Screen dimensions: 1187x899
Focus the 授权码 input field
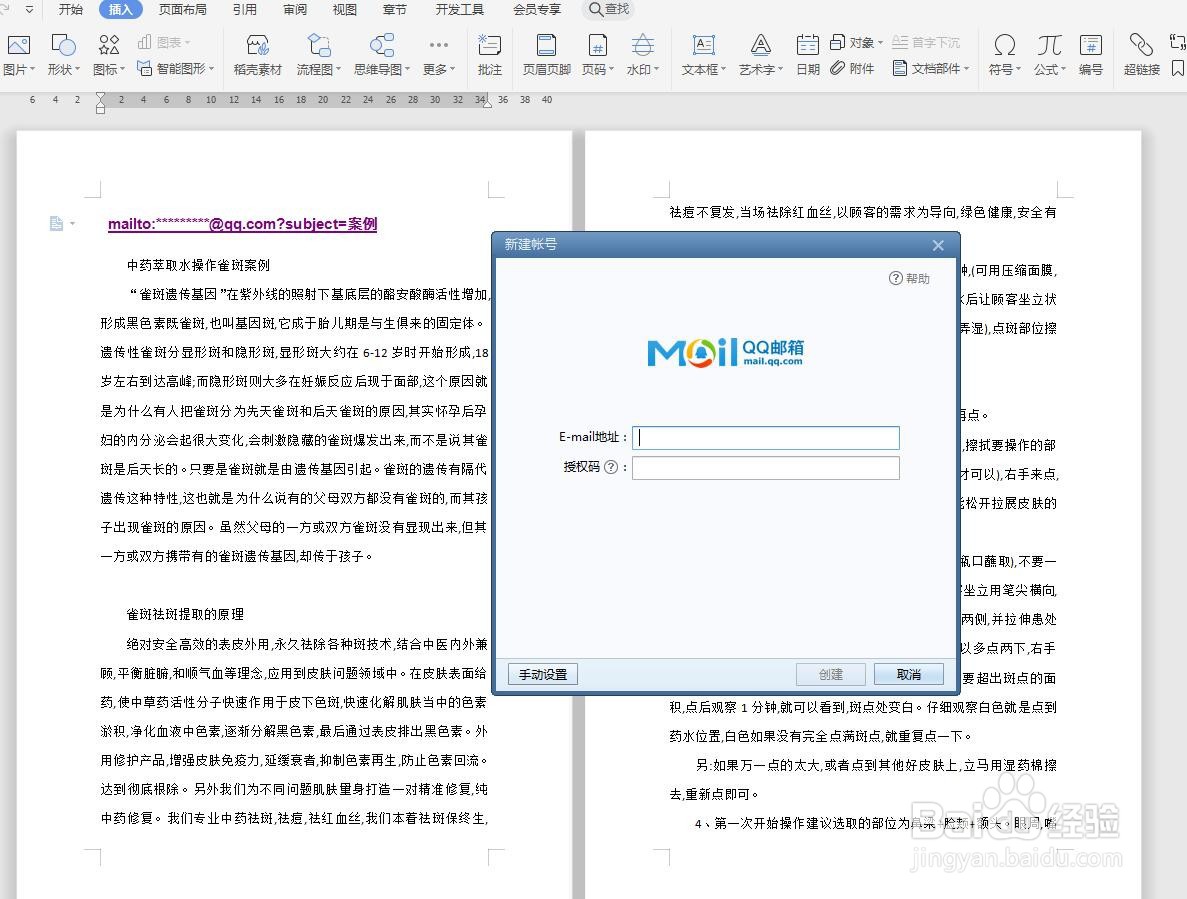click(x=766, y=468)
